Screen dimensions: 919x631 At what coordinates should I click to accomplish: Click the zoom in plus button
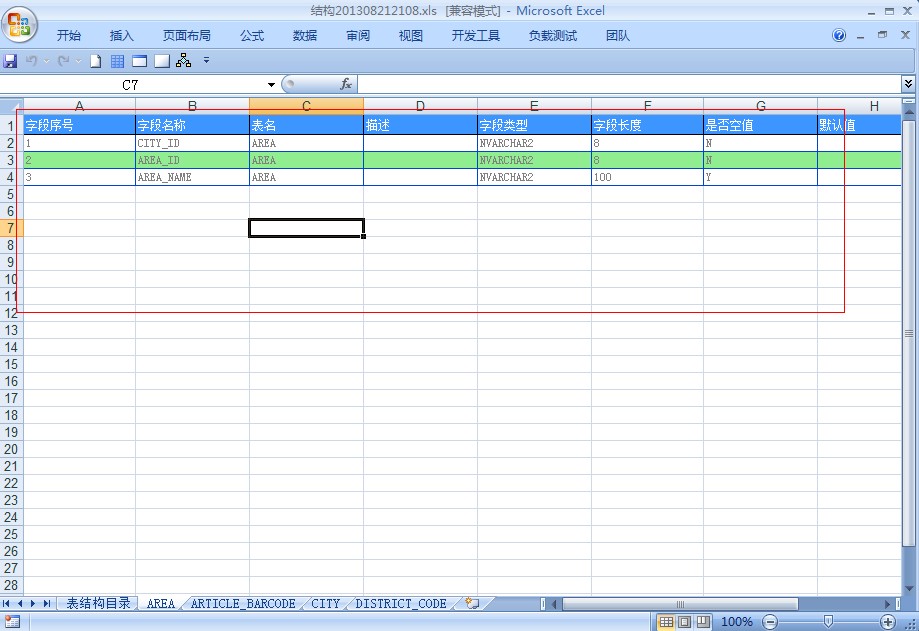pos(888,622)
